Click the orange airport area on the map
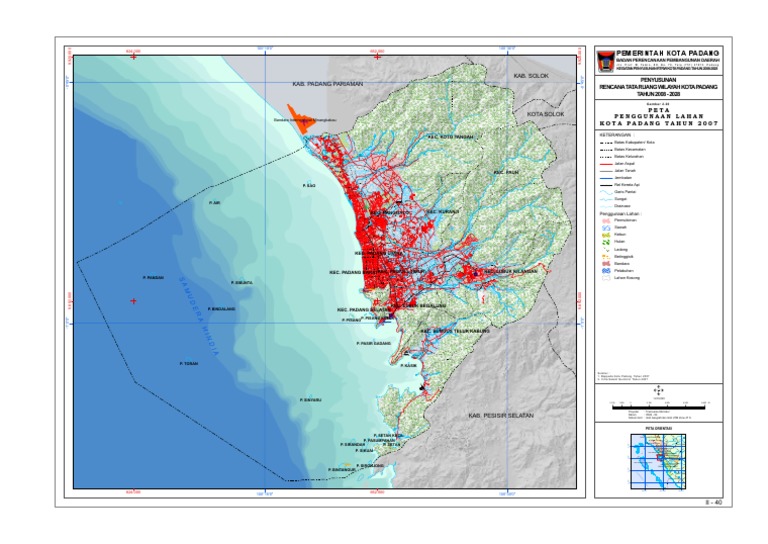This screenshot has height=544, width=768. point(300,119)
